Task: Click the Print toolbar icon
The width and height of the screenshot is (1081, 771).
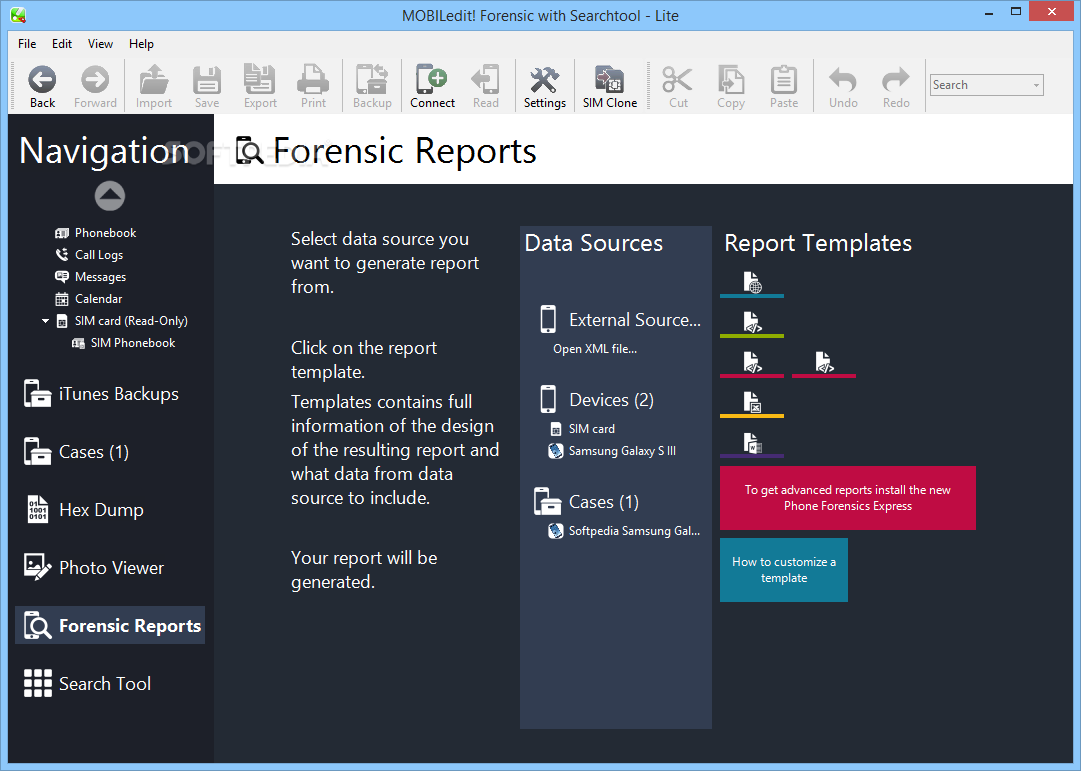Action: [313, 87]
